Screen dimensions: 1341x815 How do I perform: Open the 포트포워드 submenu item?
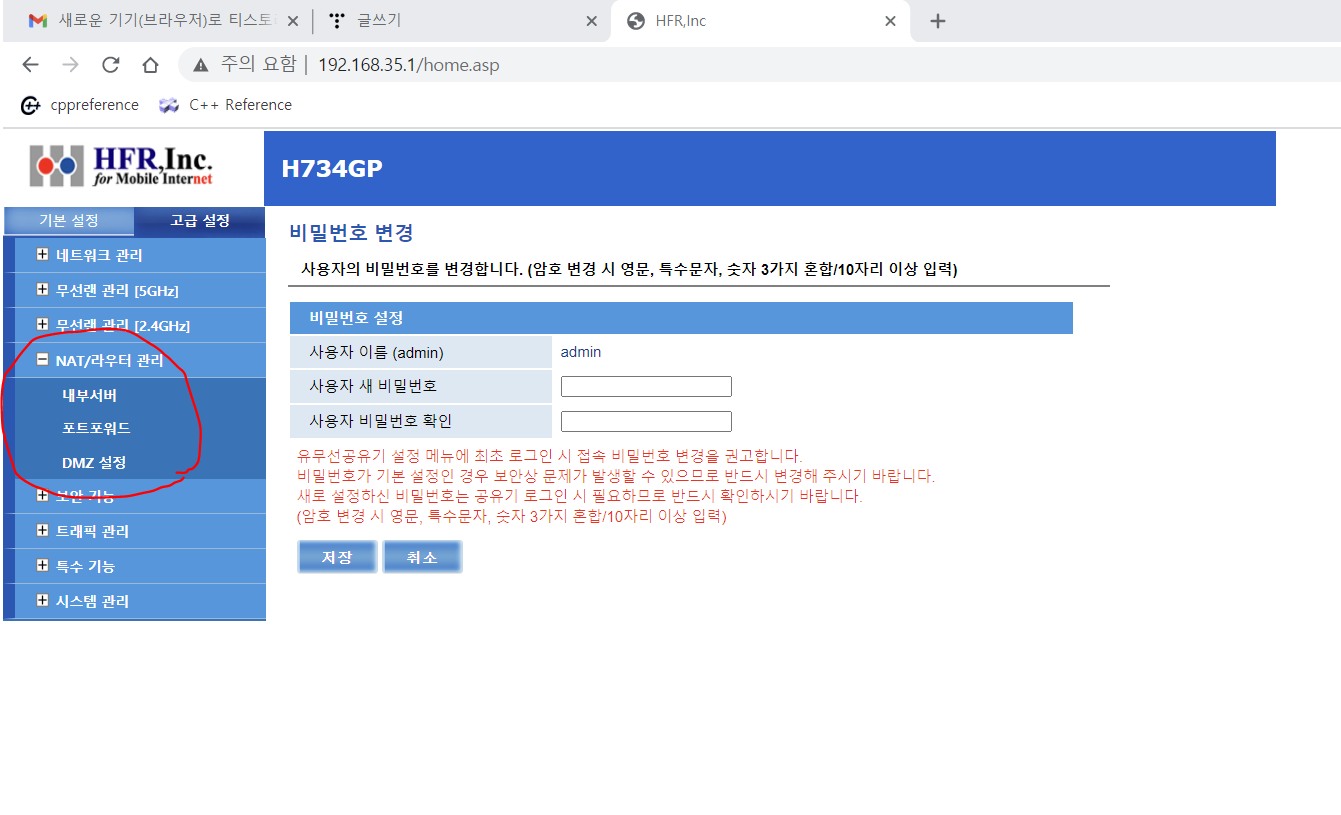[x=96, y=428]
